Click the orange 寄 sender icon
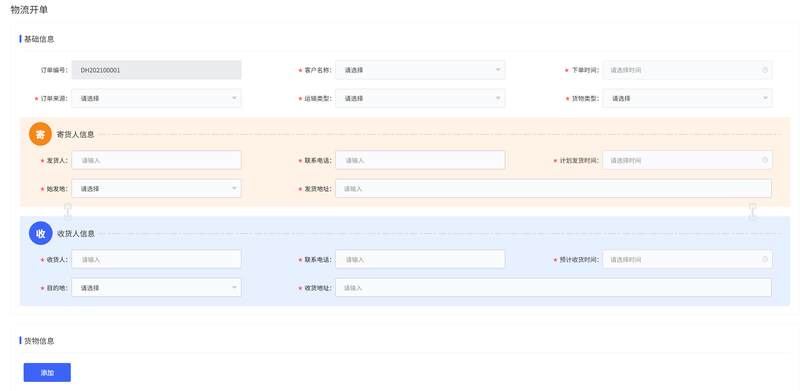800x391 pixels. pyautogui.click(x=40, y=134)
